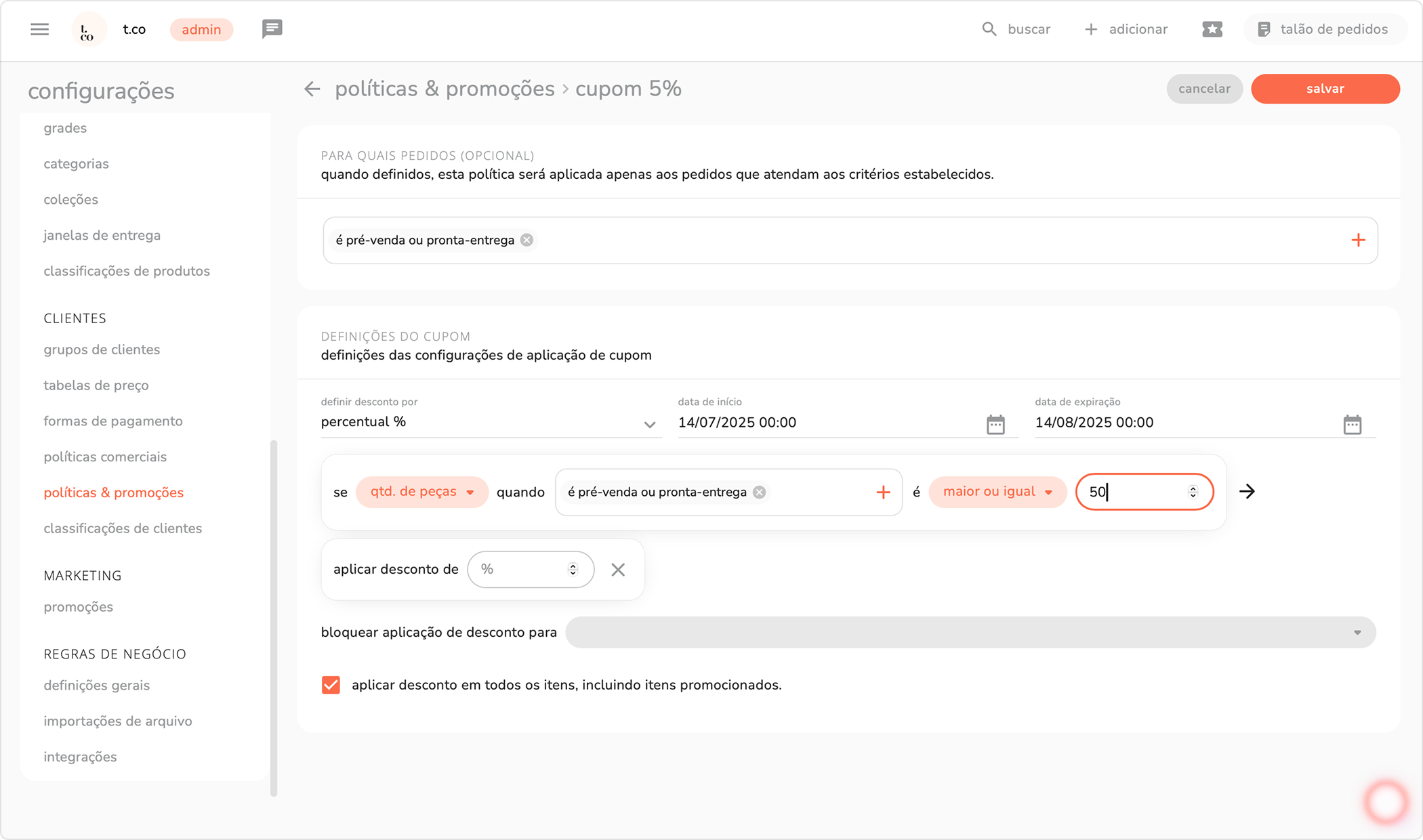Click the star ticket icon in header

(1212, 29)
